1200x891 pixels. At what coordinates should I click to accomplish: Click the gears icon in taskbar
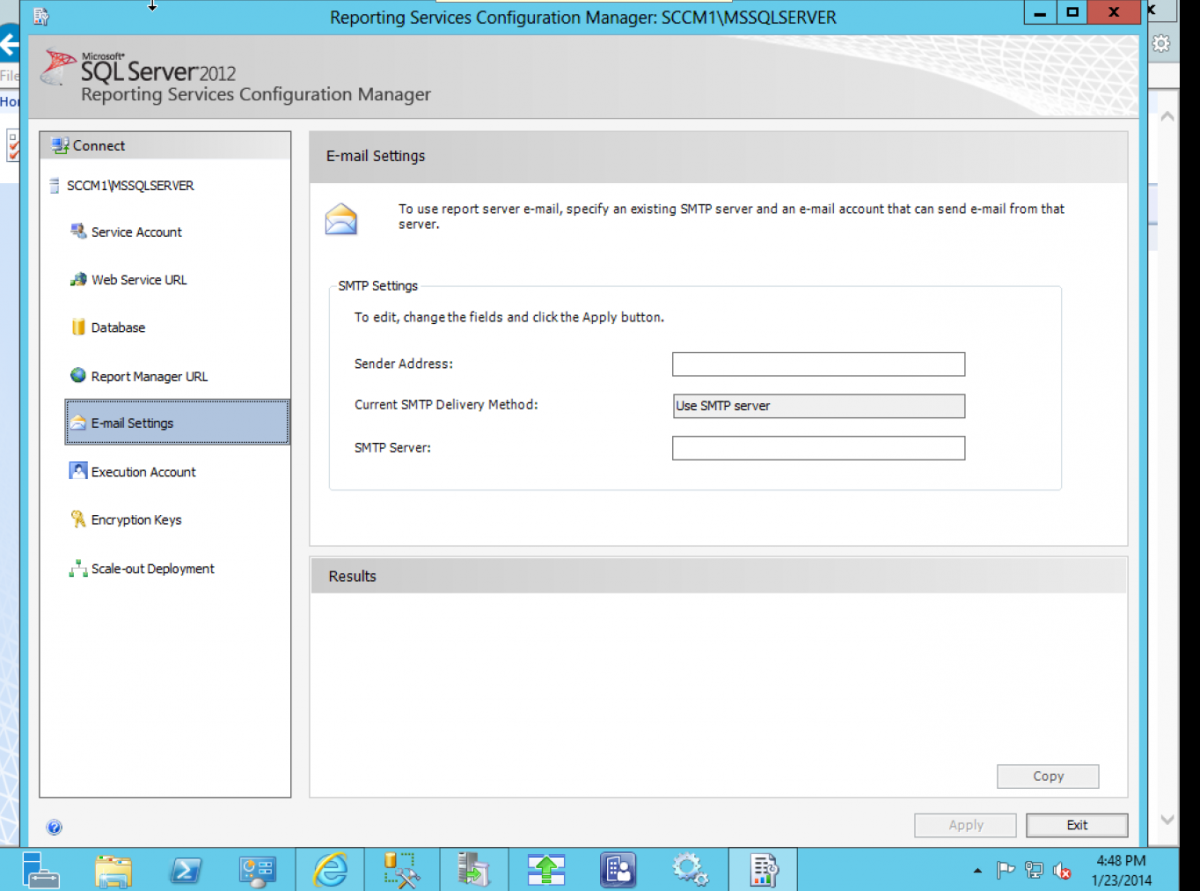point(691,870)
